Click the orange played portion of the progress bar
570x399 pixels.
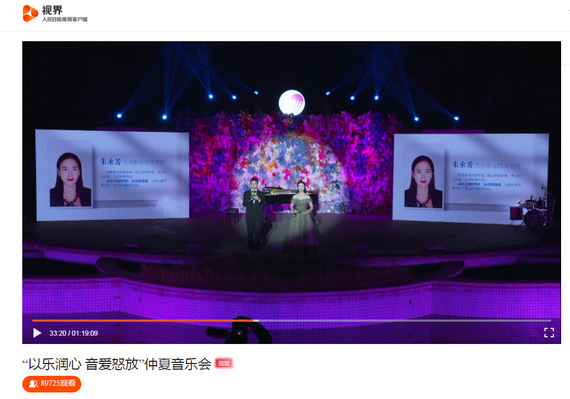tap(142, 321)
